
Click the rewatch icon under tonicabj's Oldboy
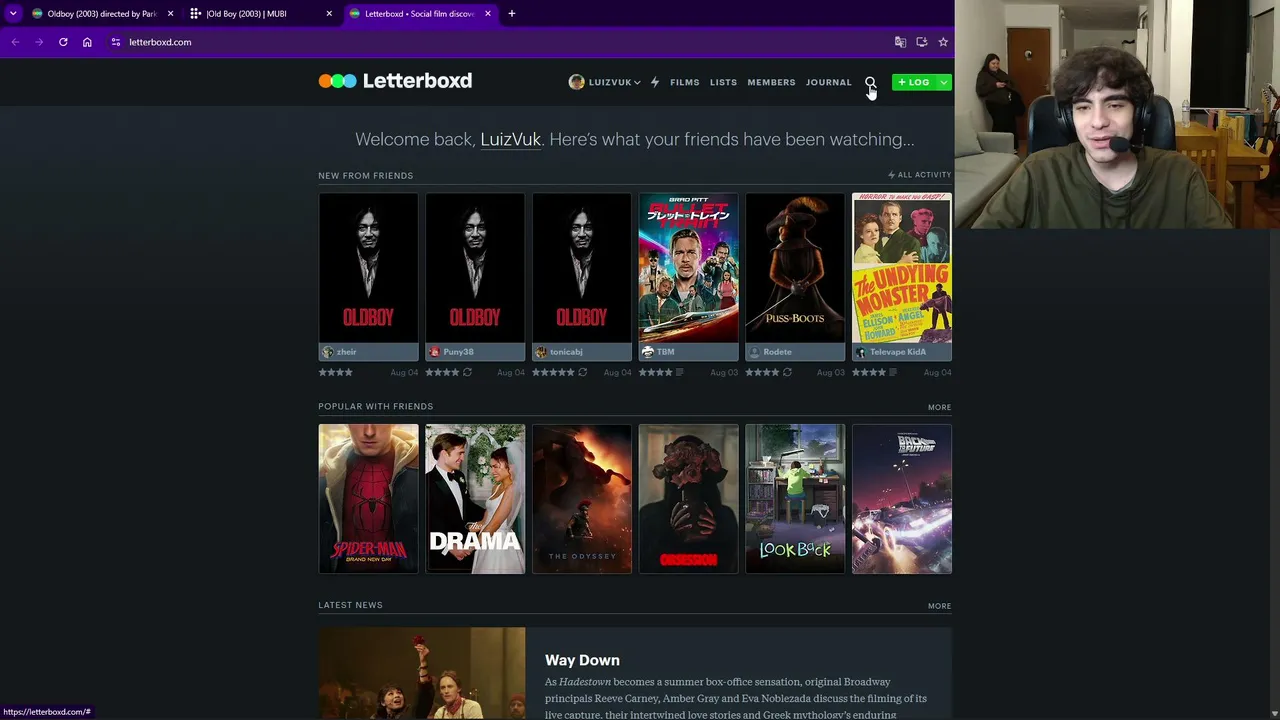(582, 372)
